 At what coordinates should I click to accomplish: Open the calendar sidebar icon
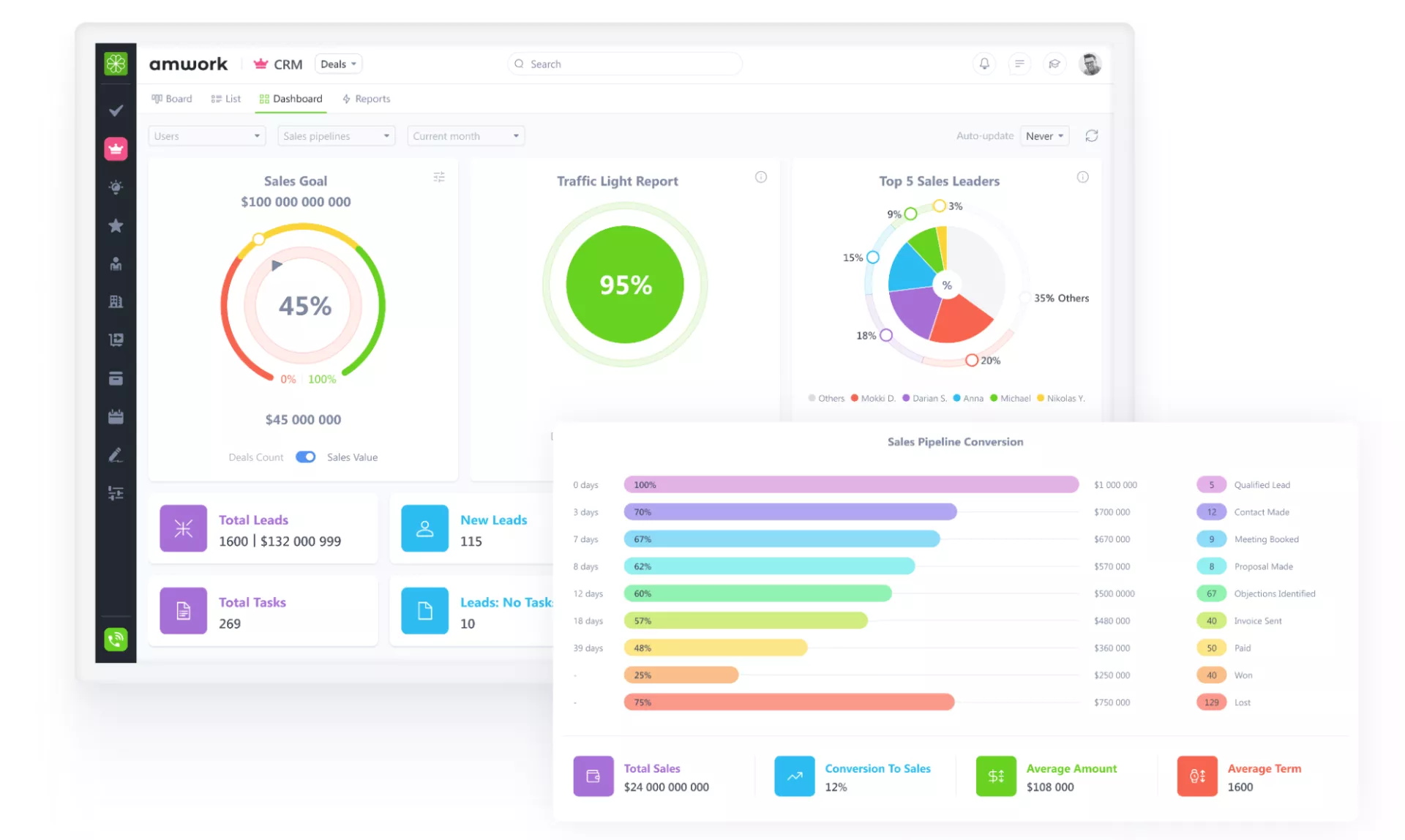(116, 416)
